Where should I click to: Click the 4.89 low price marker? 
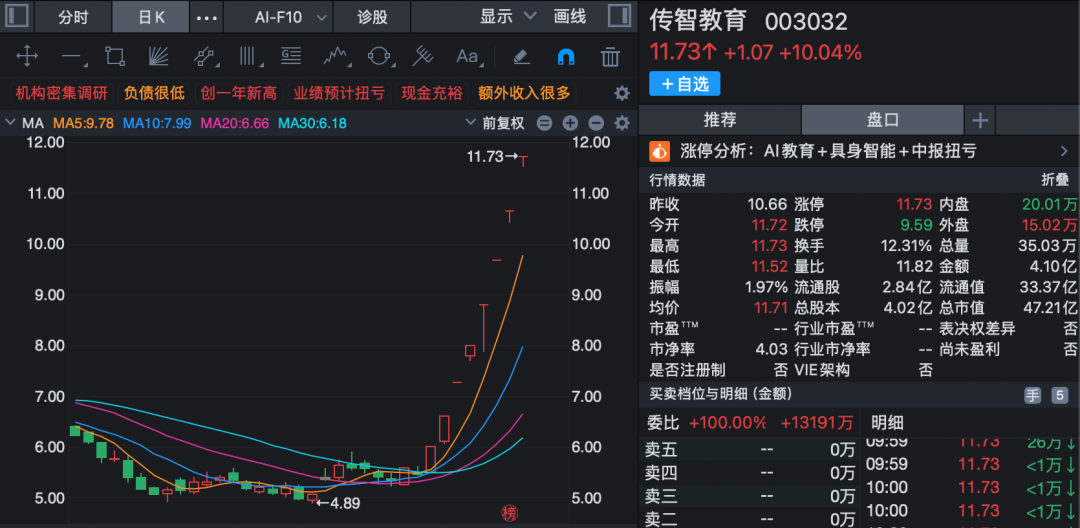(338, 503)
